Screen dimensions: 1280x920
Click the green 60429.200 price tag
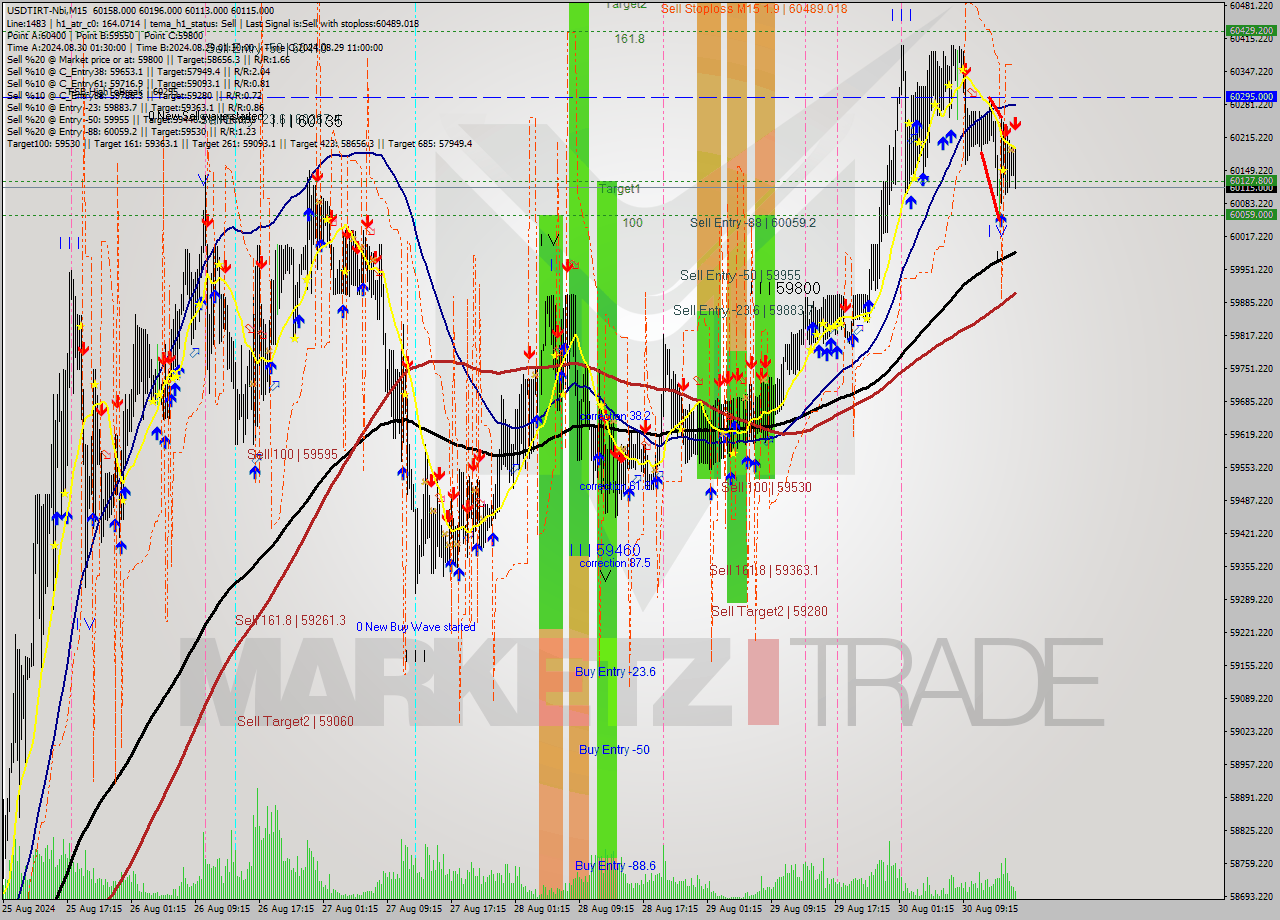point(1250,30)
